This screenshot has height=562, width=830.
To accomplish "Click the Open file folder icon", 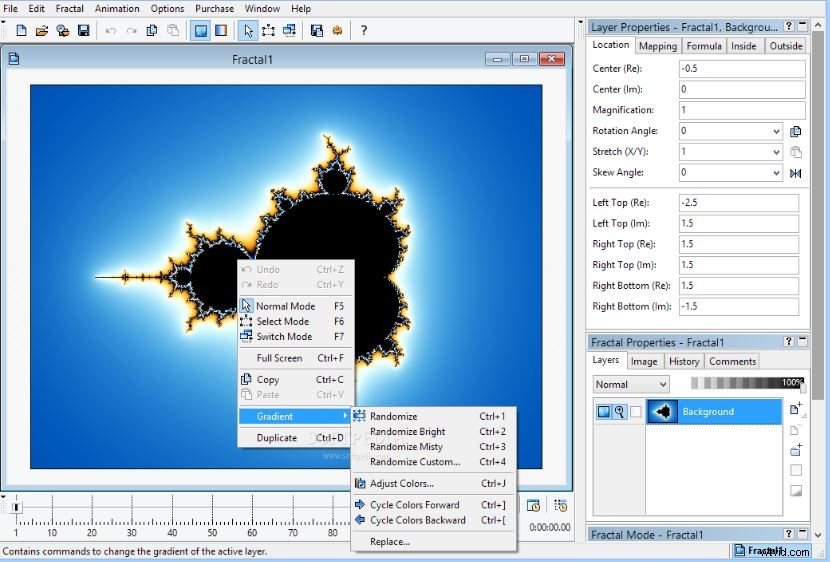I will click(x=42, y=31).
